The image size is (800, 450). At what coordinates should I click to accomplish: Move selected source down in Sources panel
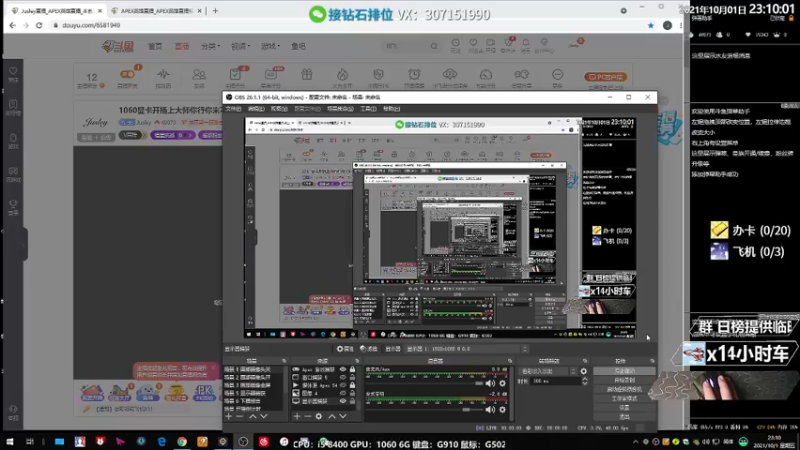(x=343, y=416)
